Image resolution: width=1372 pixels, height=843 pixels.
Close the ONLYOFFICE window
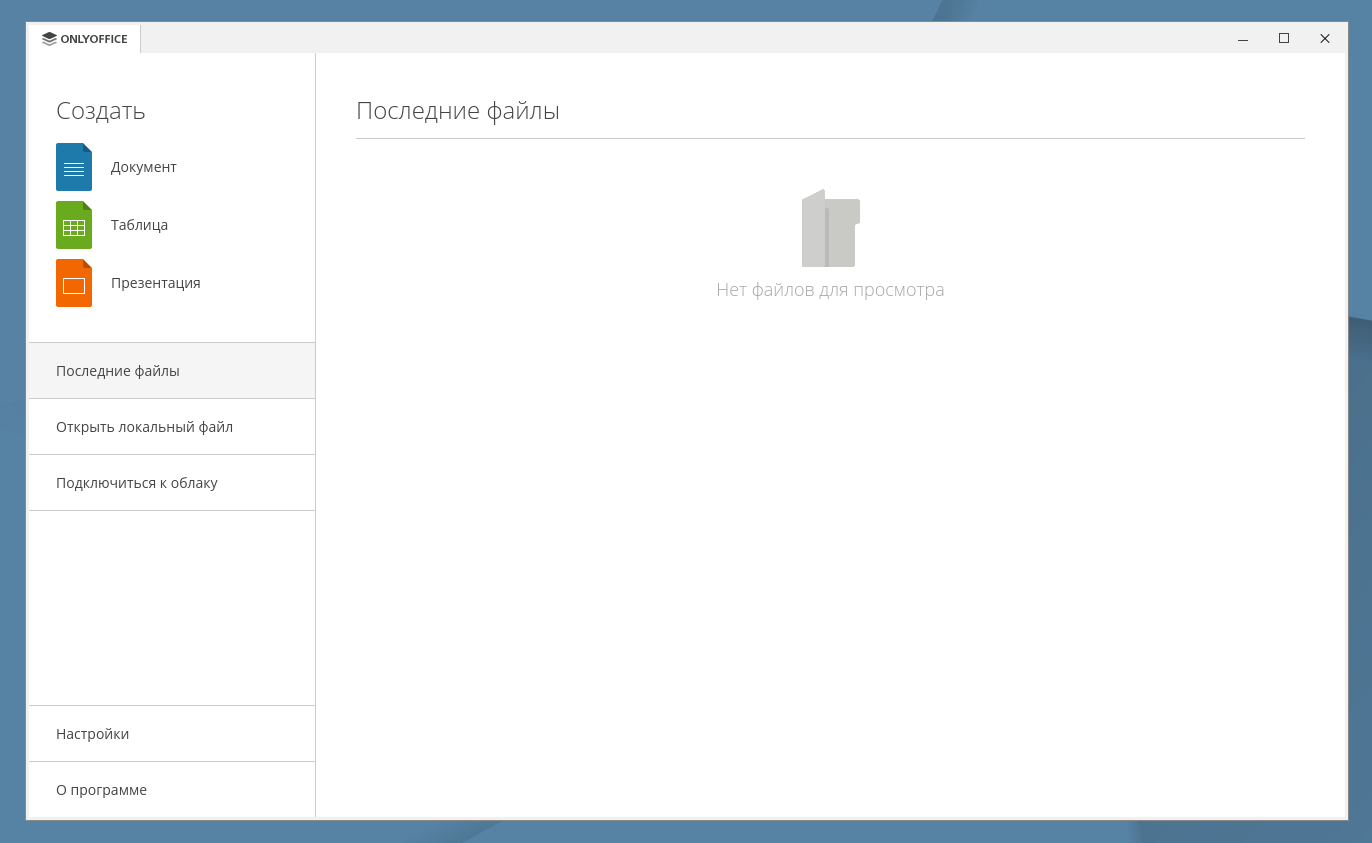pyautogui.click(x=1325, y=39)
